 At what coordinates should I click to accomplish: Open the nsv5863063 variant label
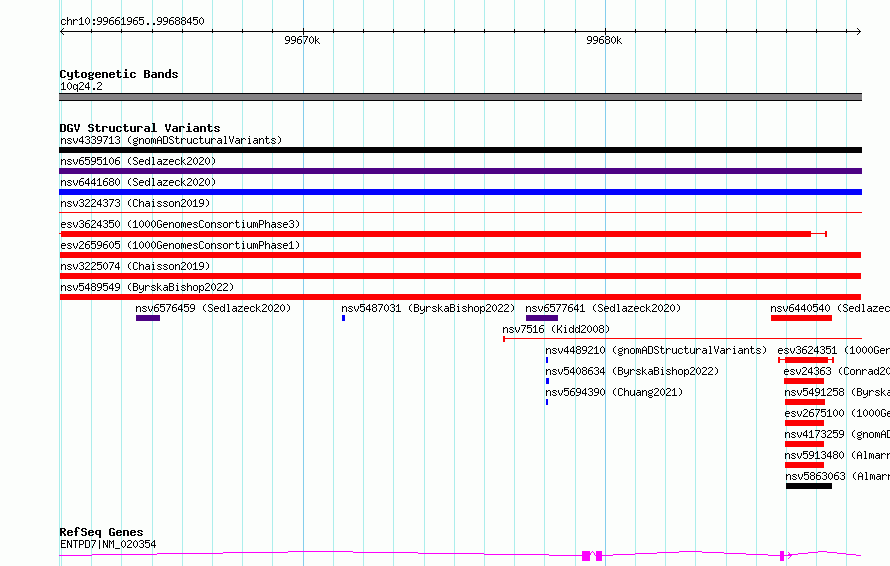point(838,476)
